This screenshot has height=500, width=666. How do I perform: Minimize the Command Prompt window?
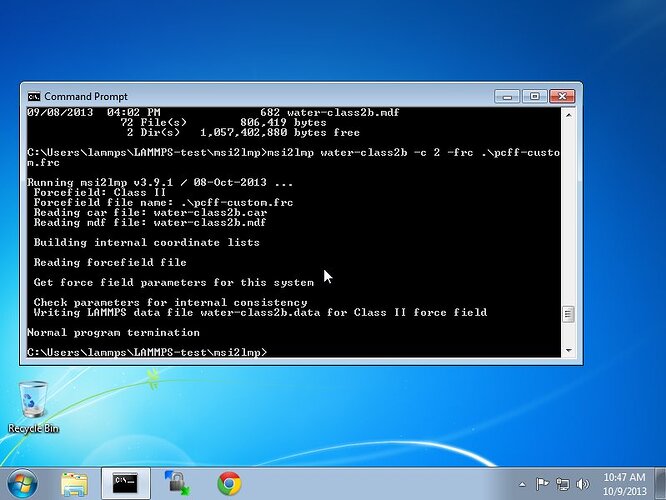(x=507, y=96)
